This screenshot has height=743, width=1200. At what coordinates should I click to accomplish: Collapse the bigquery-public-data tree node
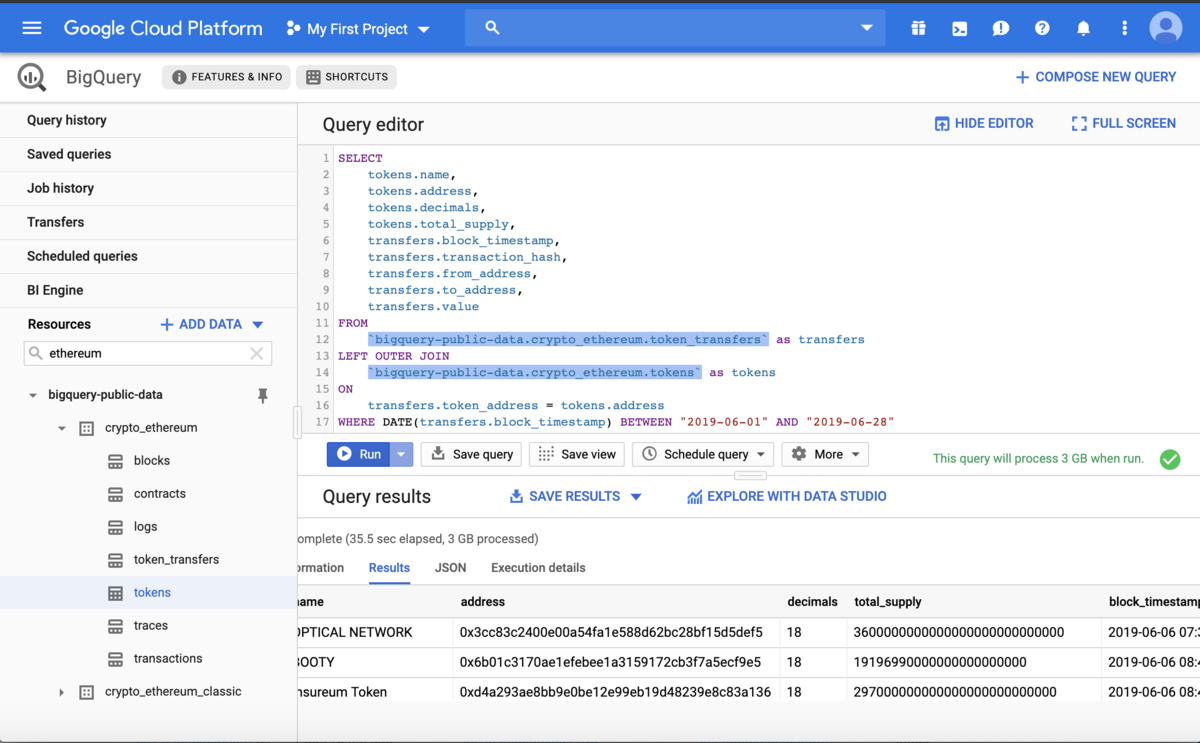33,395
